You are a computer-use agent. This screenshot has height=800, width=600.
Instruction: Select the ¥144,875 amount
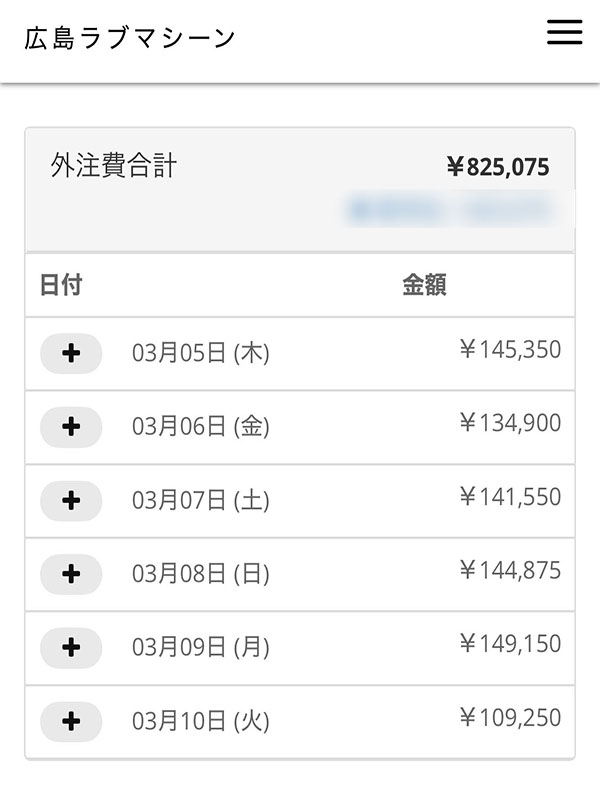510,571
